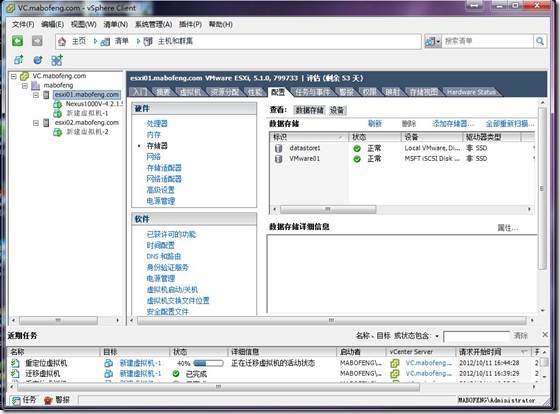Screen dimensions: 560x414
Task: Click the Nexus1000V VM icon
Action: (x=58, y=104)
